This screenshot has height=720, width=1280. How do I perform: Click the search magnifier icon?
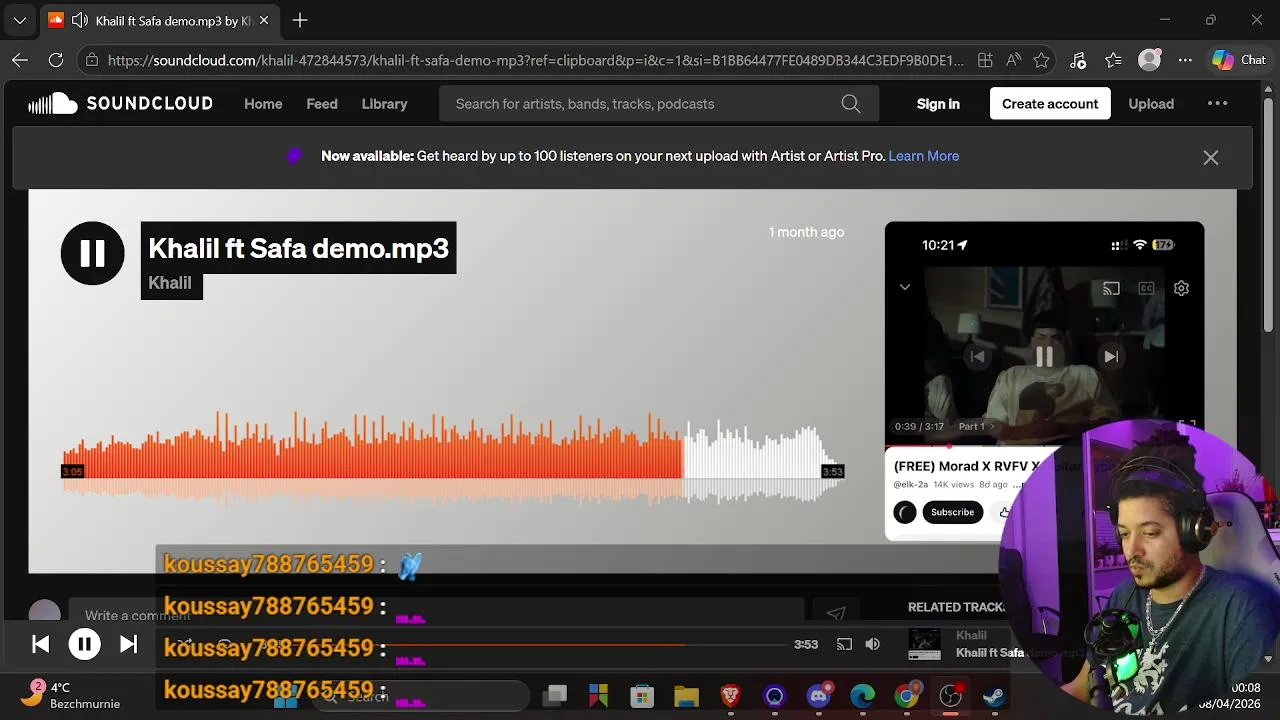(x=851, y=104)
